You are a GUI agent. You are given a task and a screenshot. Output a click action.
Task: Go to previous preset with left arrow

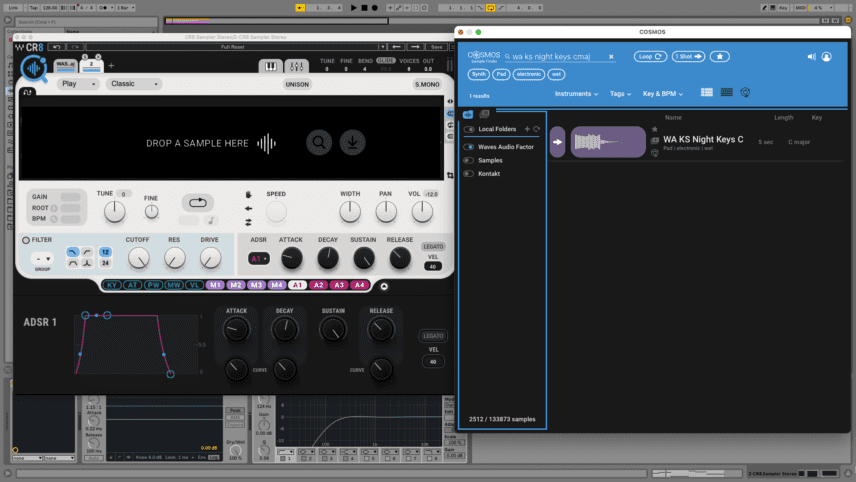pyautogui.click(x=397, y=47)
